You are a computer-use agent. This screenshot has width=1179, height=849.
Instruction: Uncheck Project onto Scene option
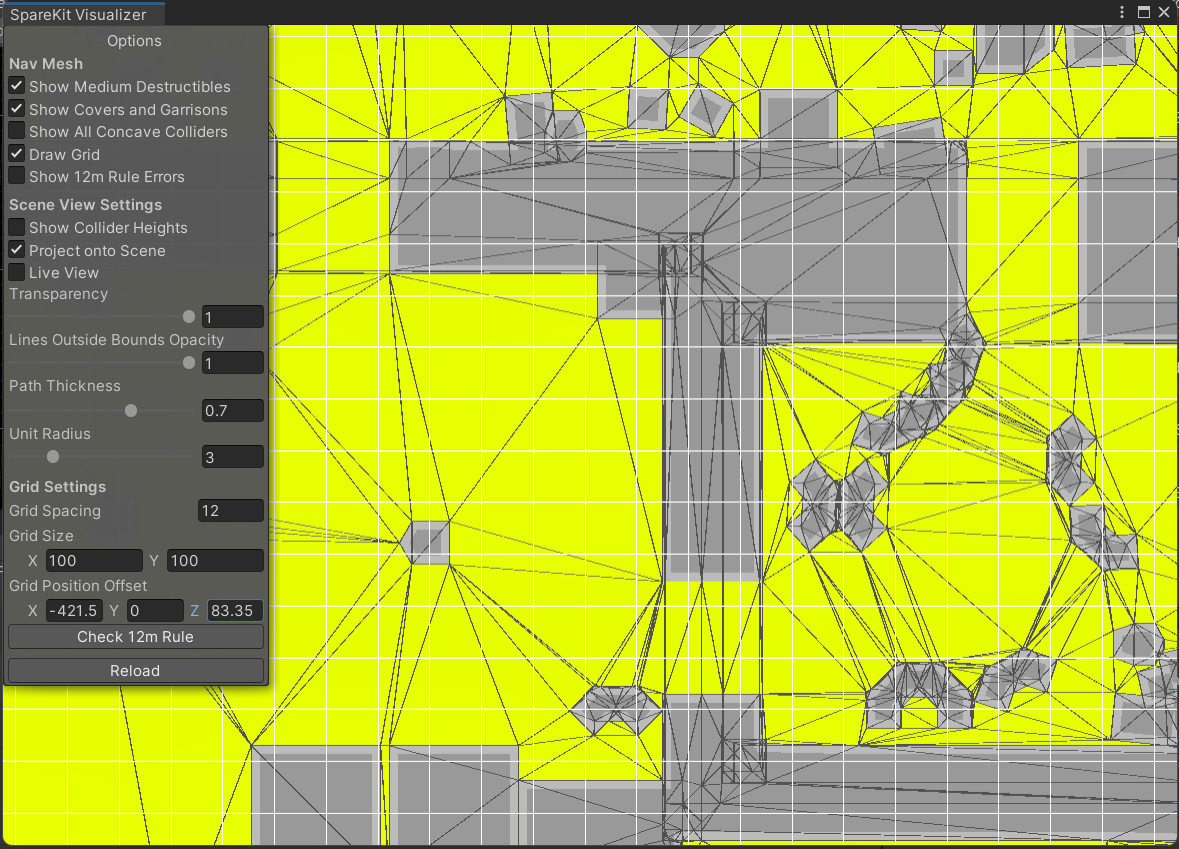coord(17,250)
